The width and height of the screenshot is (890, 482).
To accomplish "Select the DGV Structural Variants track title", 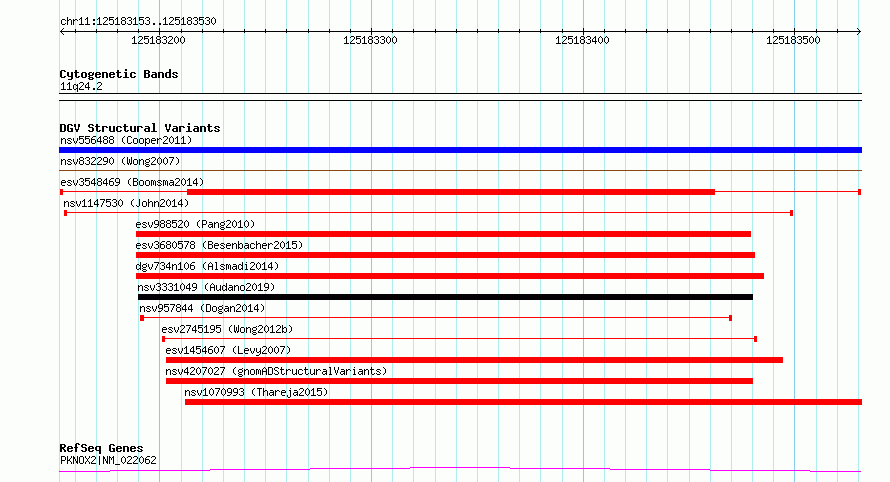I will (140, 128).
